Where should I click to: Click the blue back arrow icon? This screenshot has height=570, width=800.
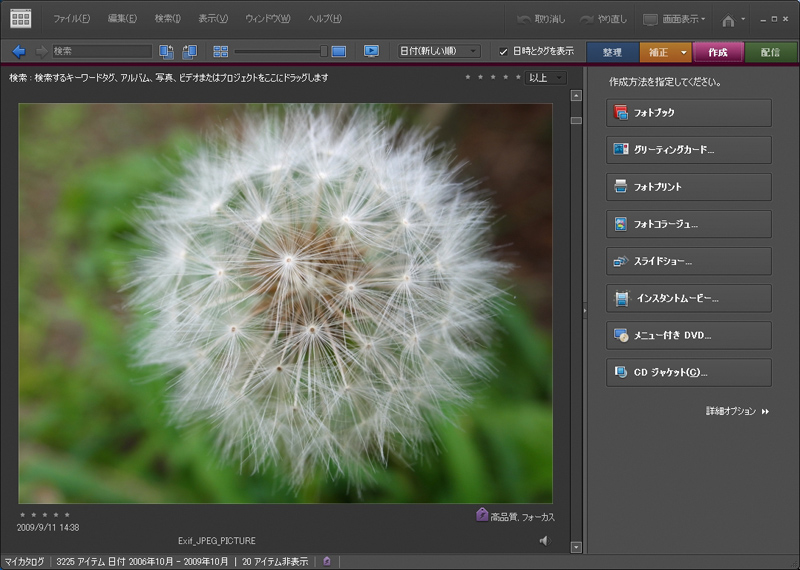19,51
